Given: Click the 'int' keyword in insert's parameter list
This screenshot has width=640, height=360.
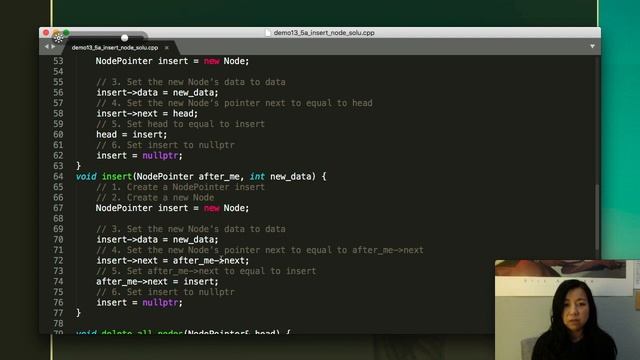Looking at the screenshot, I should tap(257, 177).
